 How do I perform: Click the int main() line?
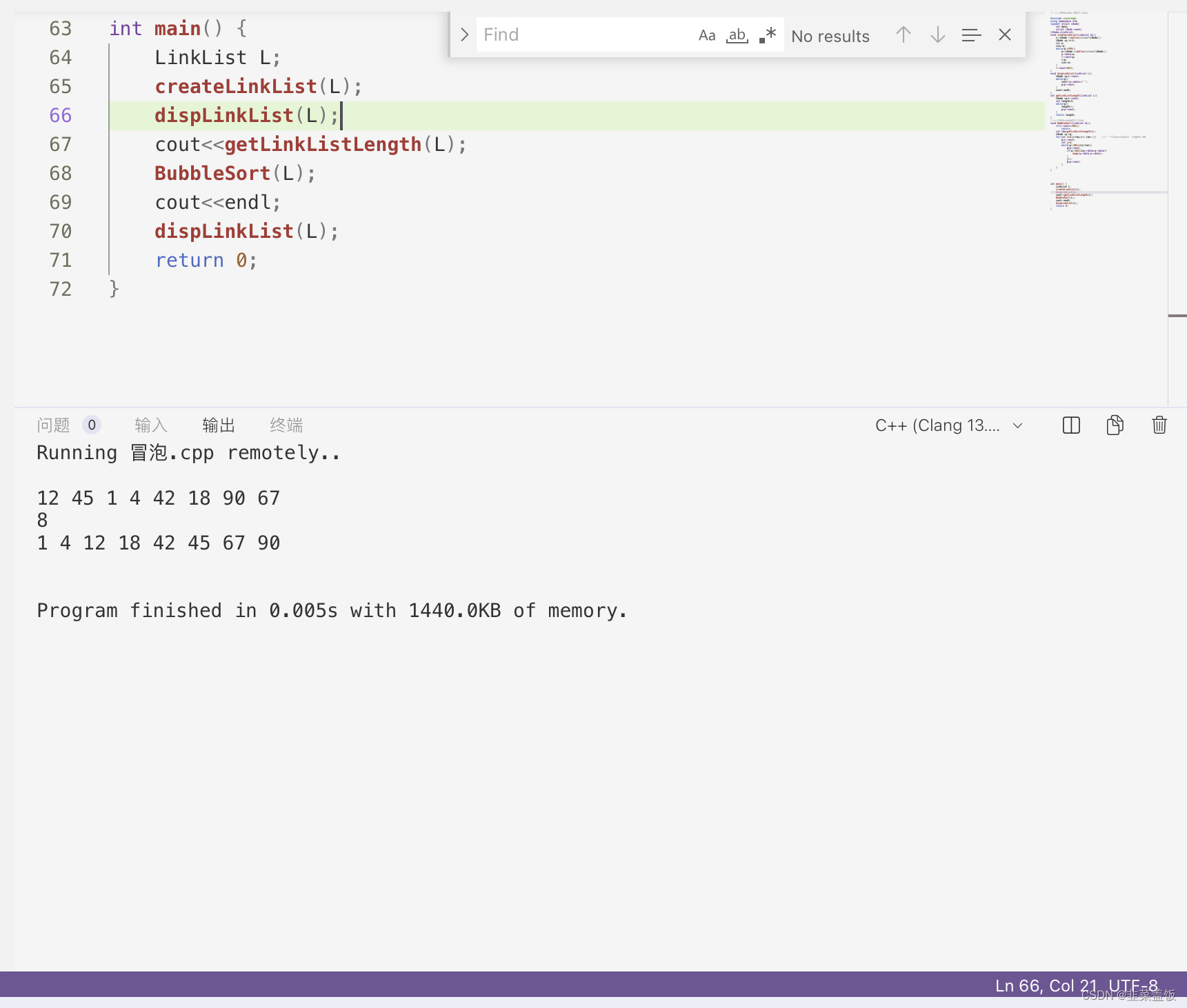pyautogui.click(x=178, y=28)
